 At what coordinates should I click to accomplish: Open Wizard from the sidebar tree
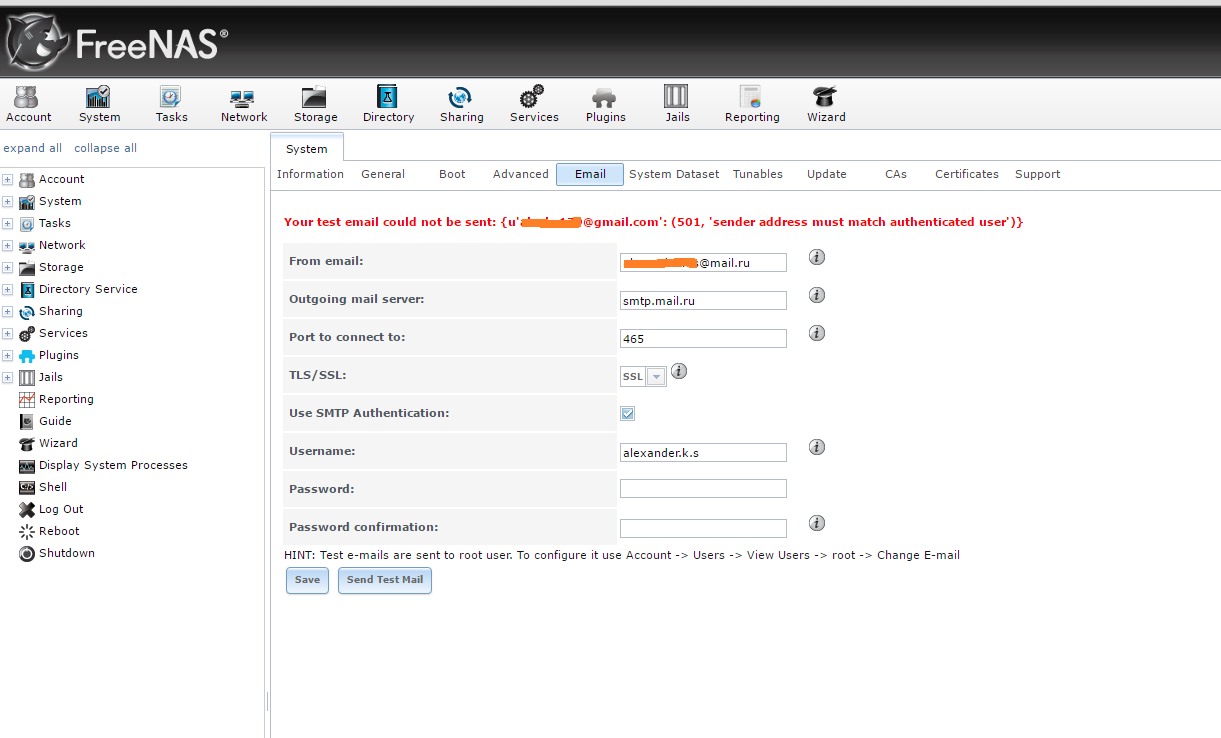[x=58, y=443]
